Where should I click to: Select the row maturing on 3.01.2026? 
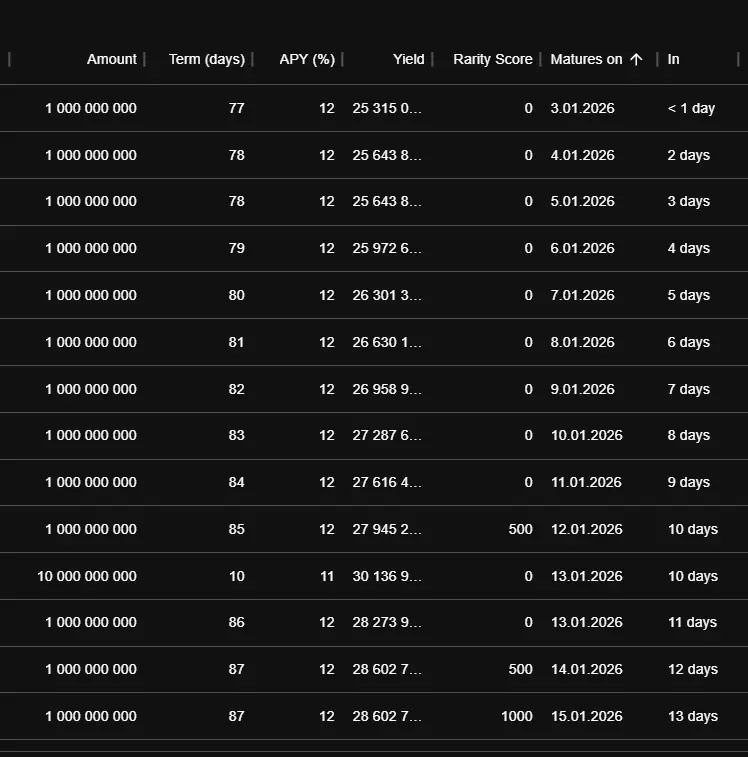(374, 108)
